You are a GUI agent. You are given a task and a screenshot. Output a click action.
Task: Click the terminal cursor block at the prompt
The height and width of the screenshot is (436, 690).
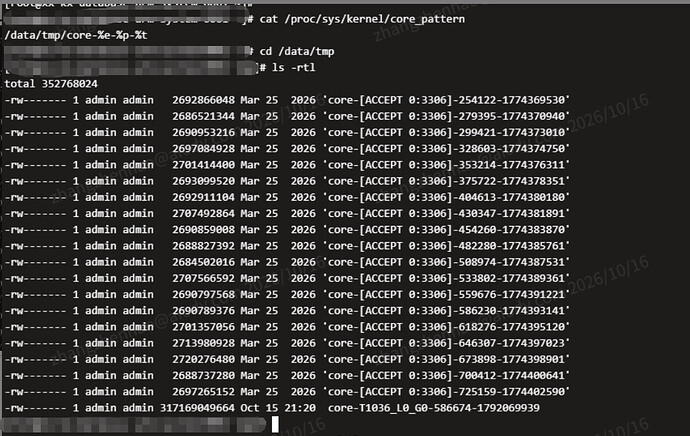click(275, 424)
